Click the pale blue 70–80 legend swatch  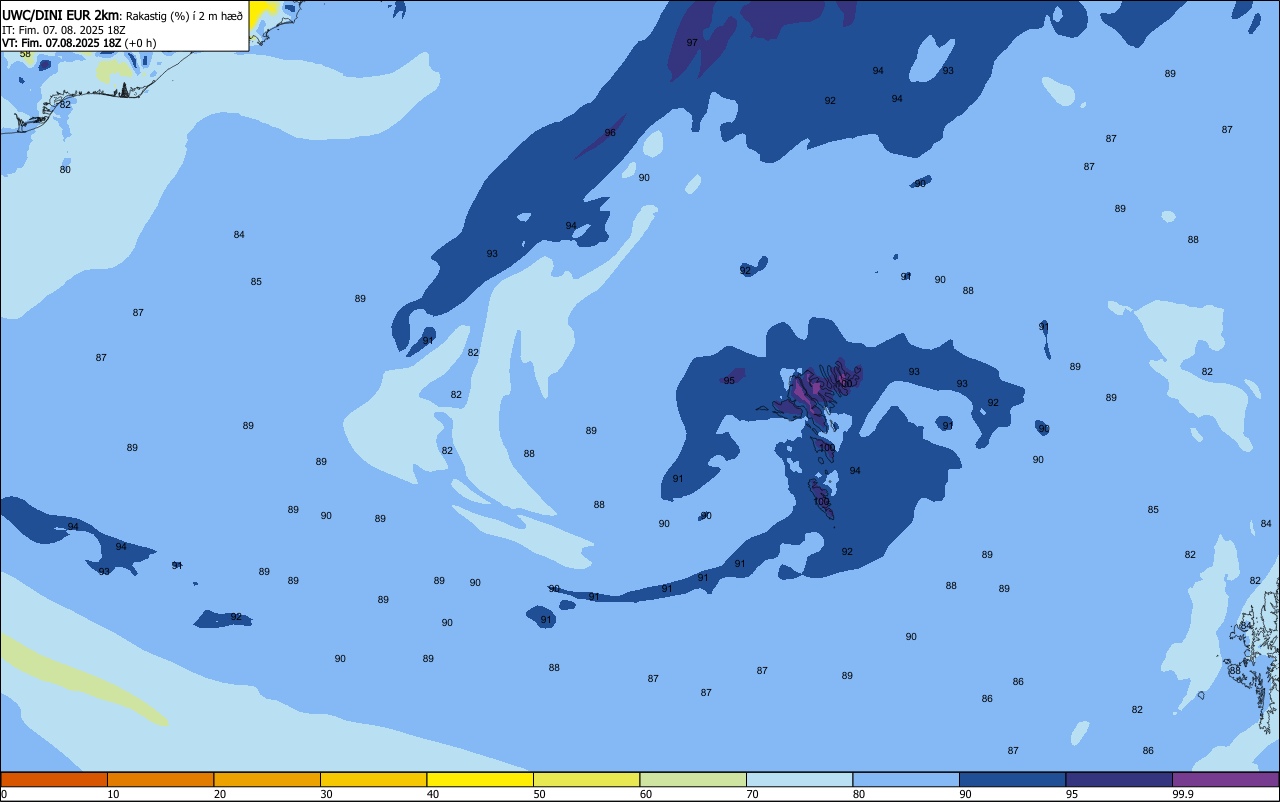pos(799,779)
